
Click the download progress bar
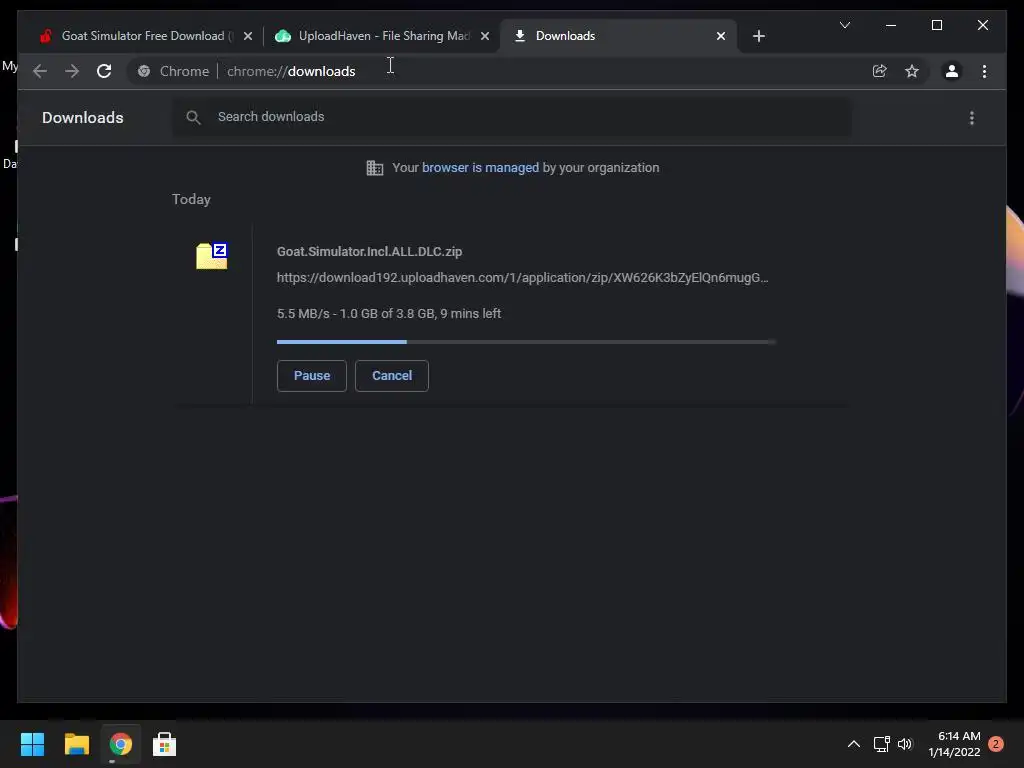pos(526,342)
